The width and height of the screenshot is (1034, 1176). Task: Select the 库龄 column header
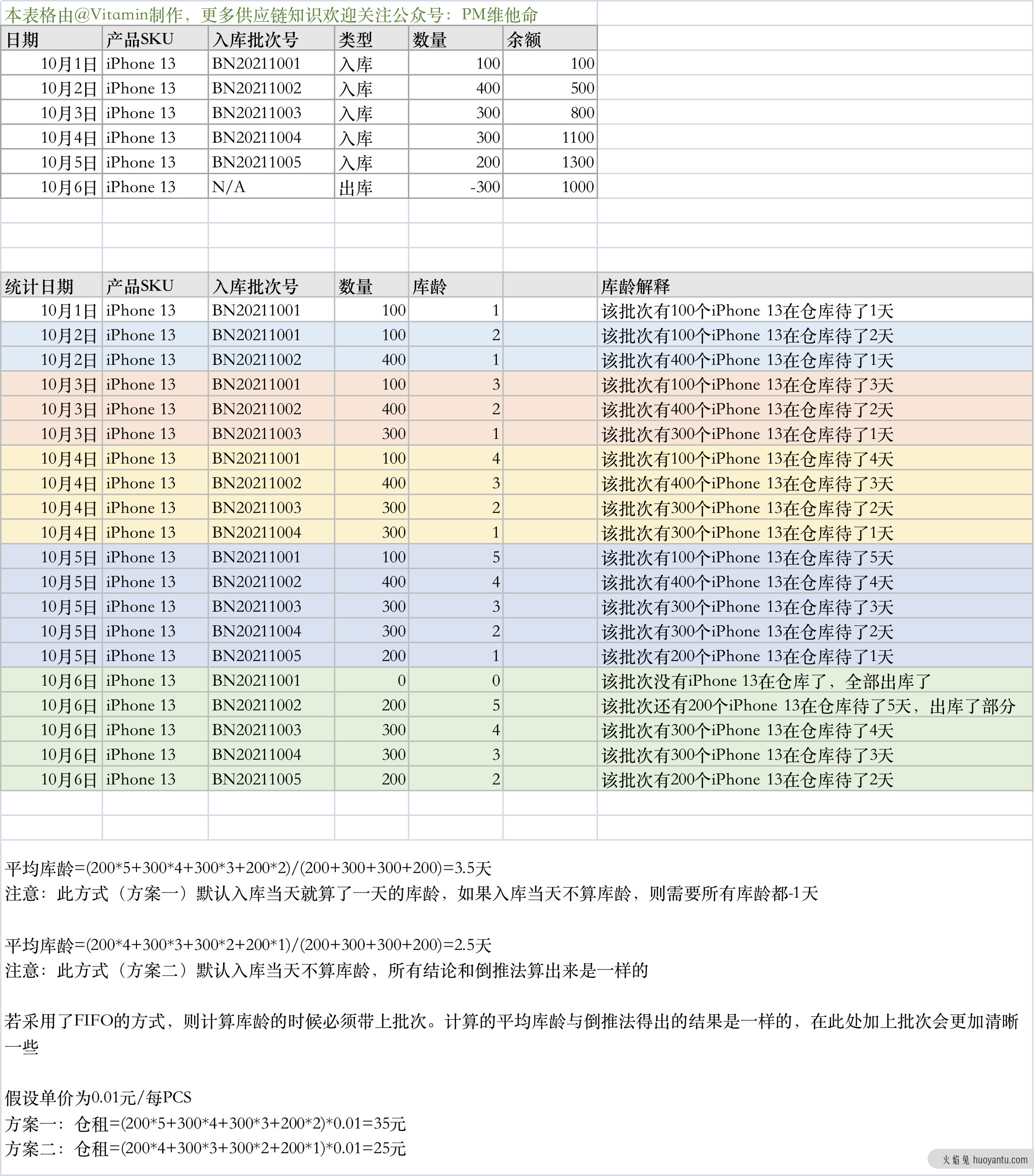point(455,286)
